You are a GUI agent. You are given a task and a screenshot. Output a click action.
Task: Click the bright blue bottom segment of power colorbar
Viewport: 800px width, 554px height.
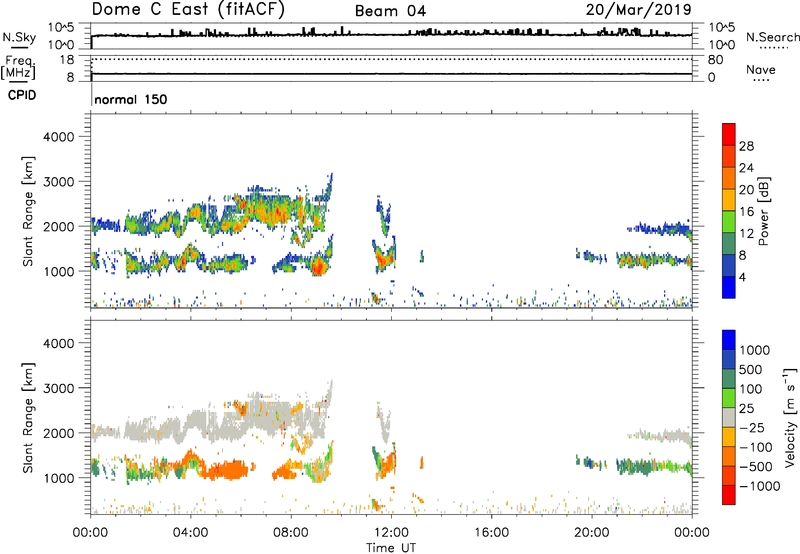[729, 287]
